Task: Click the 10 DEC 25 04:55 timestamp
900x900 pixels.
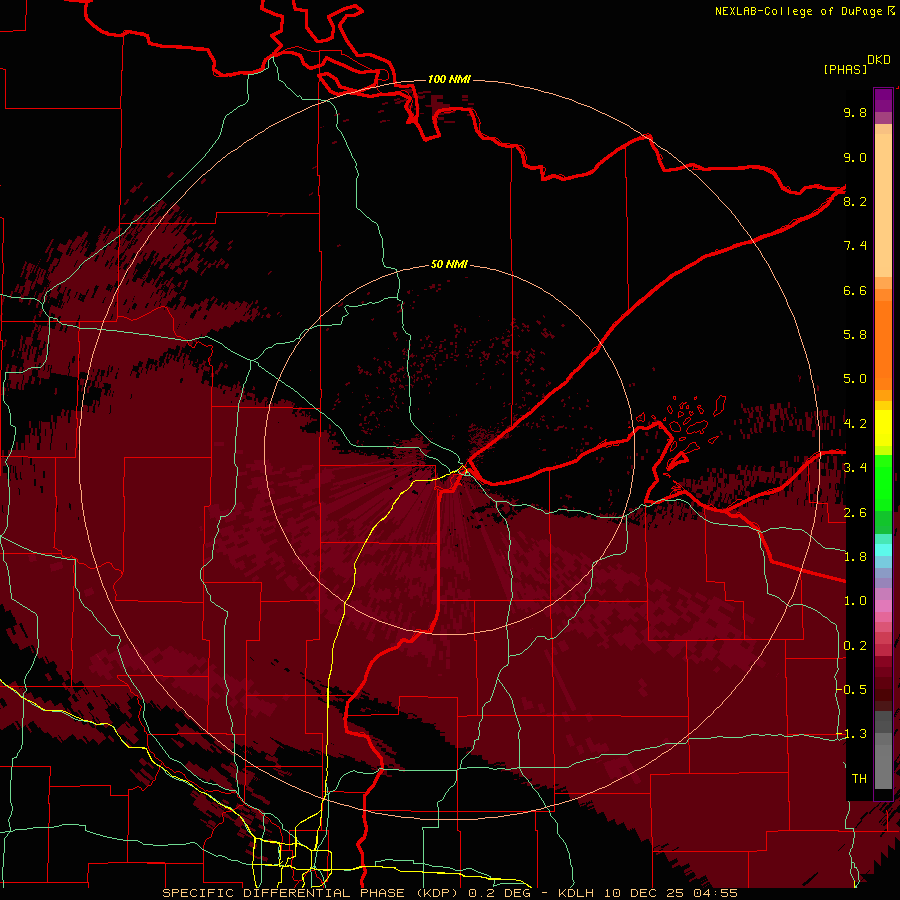Action: coord(670,893)
